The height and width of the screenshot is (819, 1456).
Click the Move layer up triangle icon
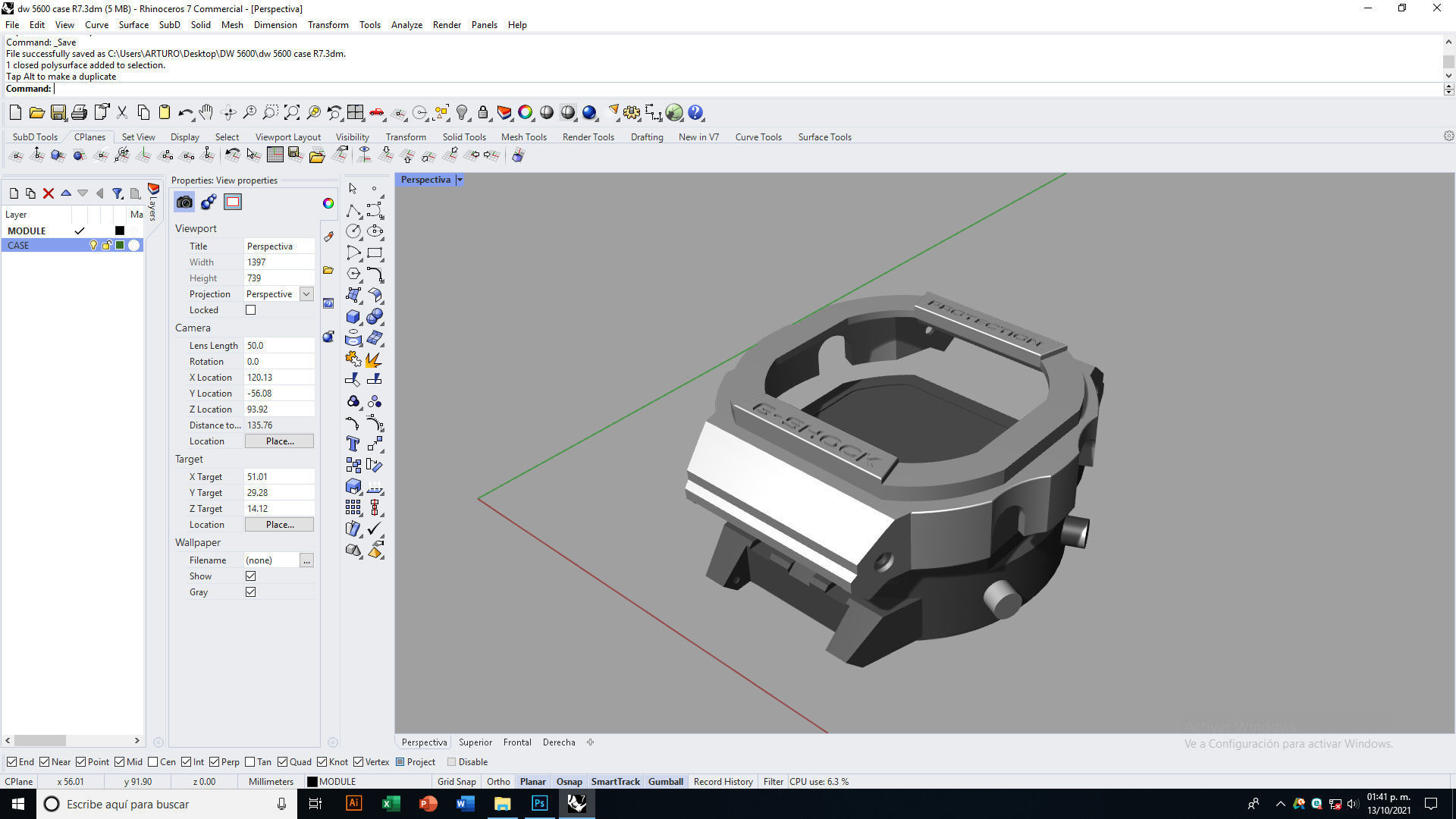click(66, 193)
